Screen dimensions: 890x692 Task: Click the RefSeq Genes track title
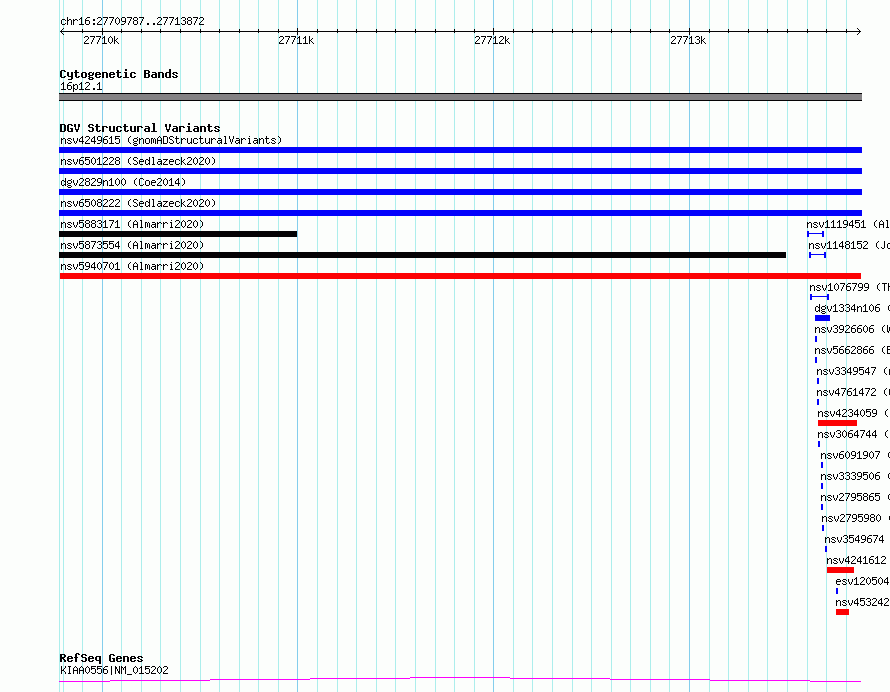coord(101,659)
